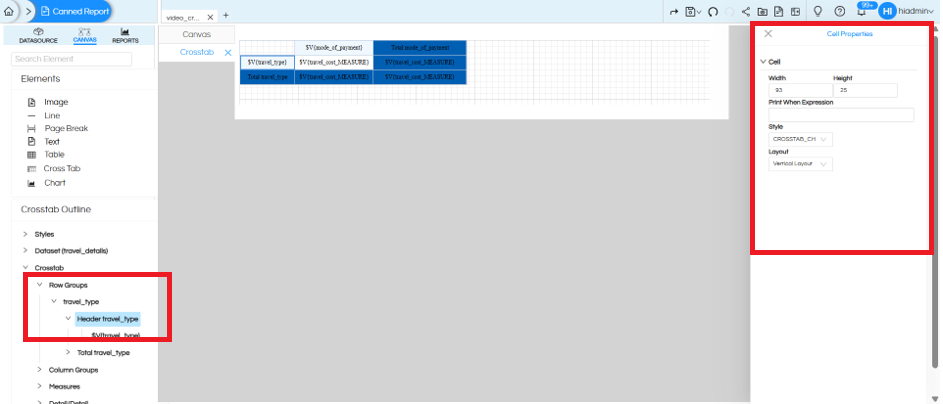Select the Line element
943x404 pixels.
(x=44, y=115)
